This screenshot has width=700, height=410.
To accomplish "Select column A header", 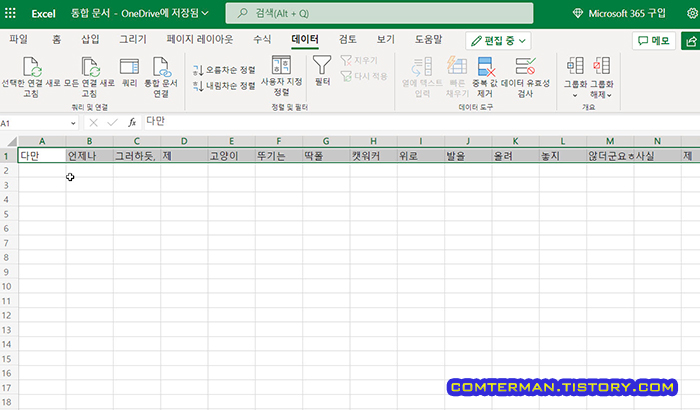I will coord(42,141).
